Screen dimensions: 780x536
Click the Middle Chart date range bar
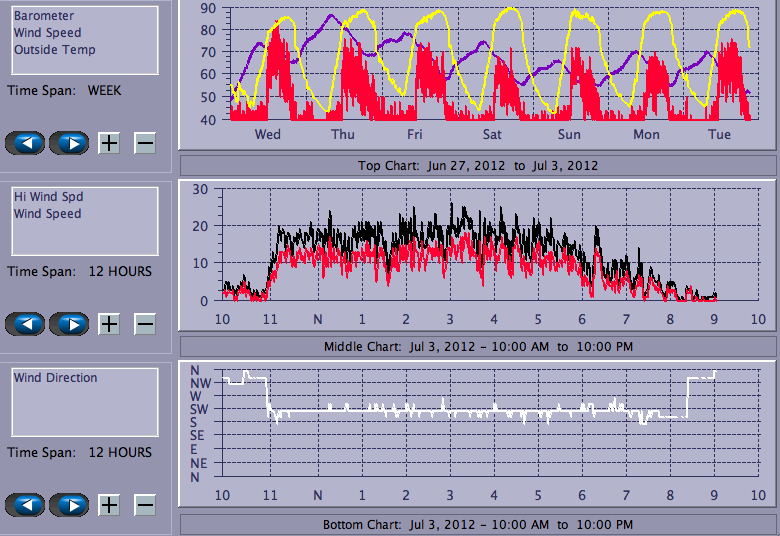point(478,347)
